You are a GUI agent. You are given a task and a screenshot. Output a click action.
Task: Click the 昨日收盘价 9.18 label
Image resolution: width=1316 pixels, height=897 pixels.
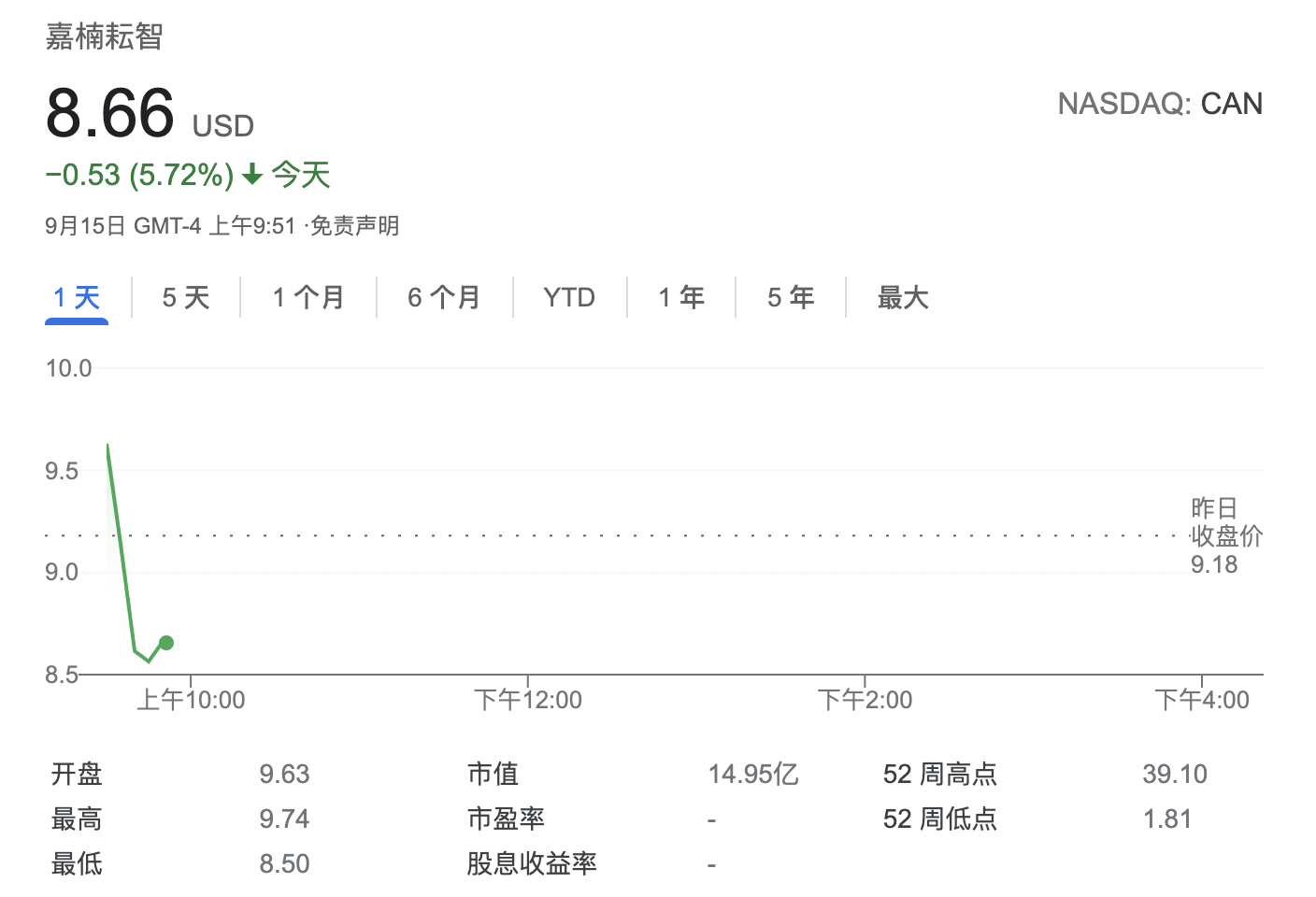[1224, 536]
